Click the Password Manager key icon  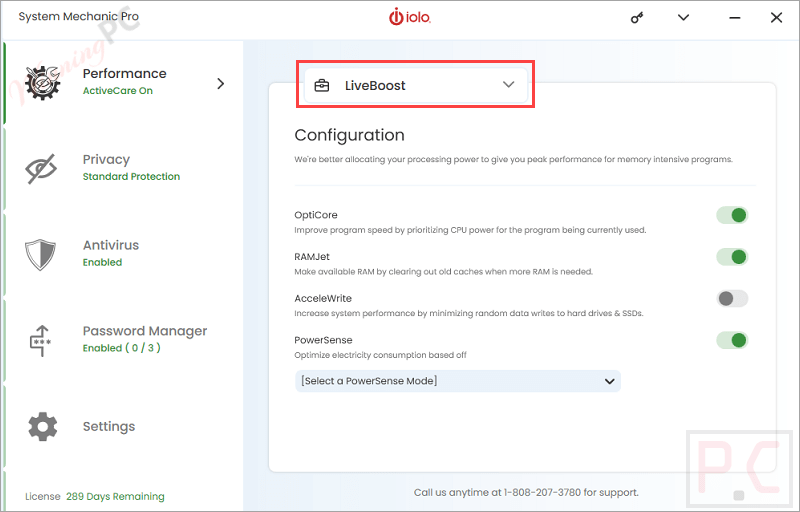click(x=40, y=340)
